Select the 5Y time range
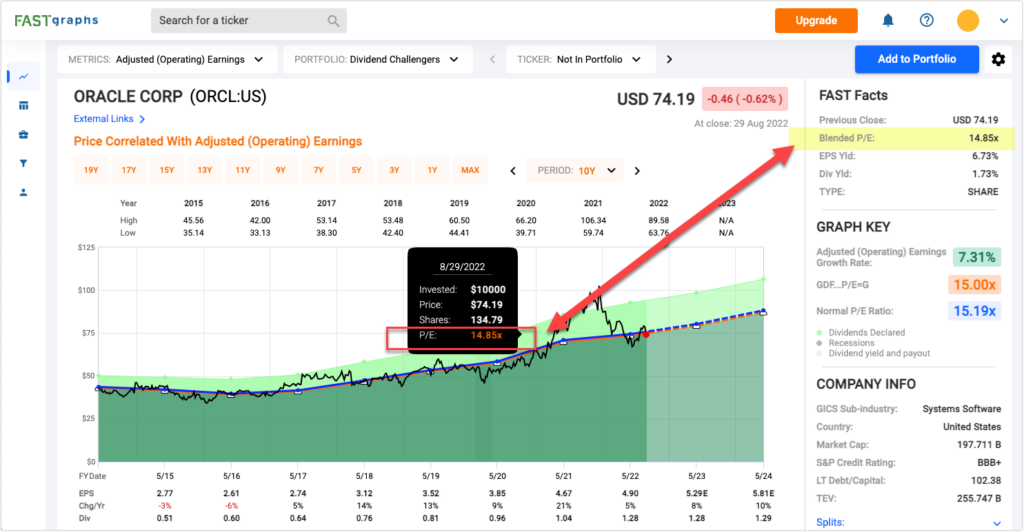This screenshot has height=532, width=1024. click(x=356, y=170)
